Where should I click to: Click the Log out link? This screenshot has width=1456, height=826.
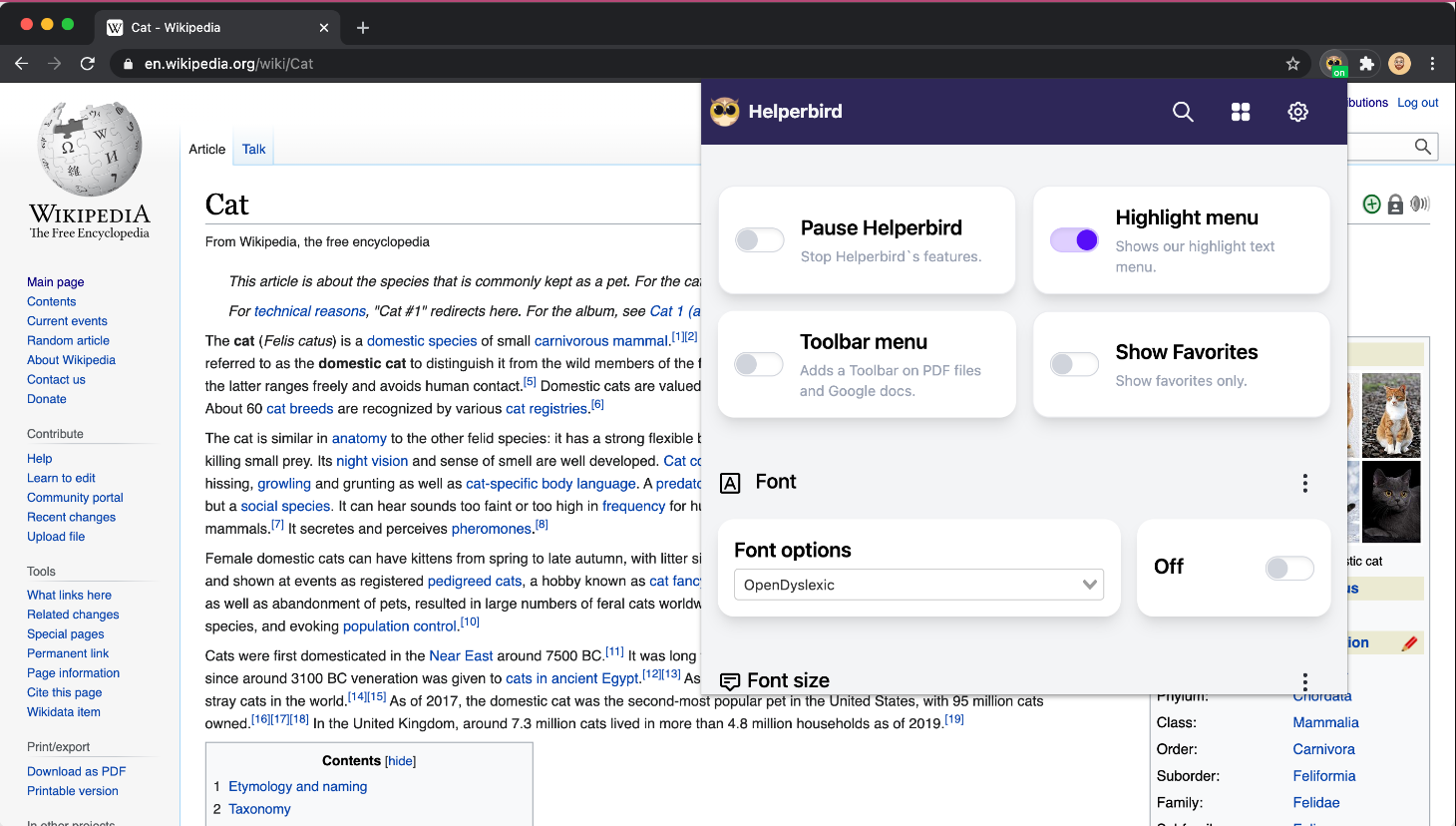pyautogui.click(x=1417, y=103)
